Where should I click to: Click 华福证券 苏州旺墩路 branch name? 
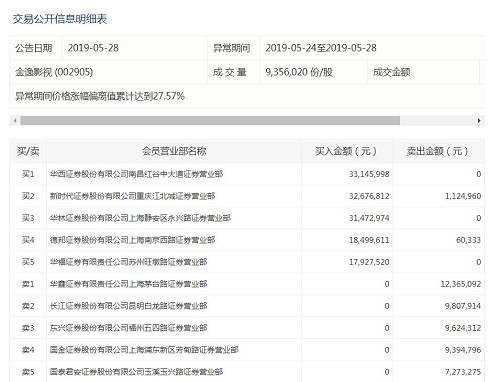128,262
